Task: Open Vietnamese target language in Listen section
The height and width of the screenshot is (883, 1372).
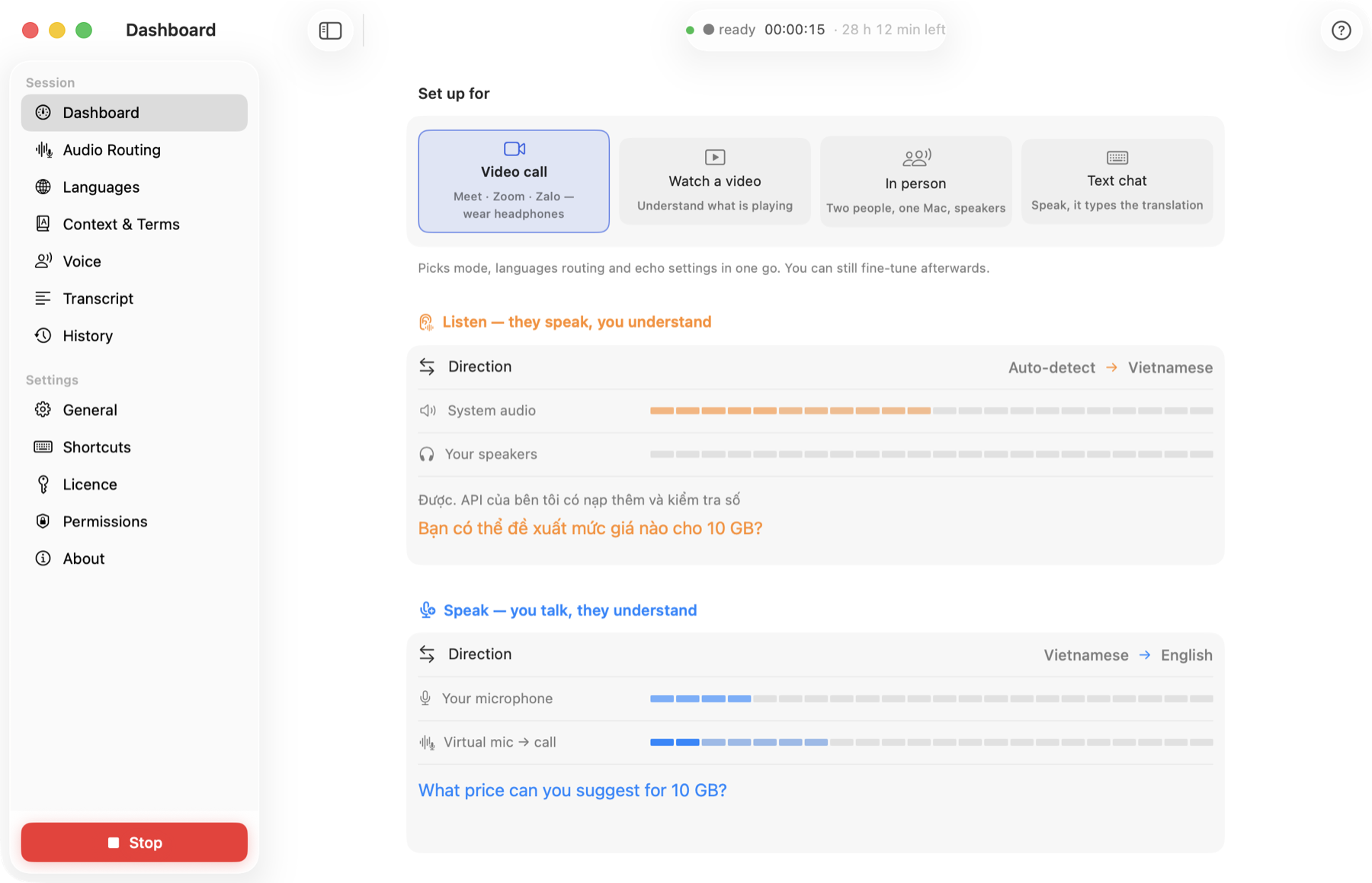Action: [x=1170, y=368]
